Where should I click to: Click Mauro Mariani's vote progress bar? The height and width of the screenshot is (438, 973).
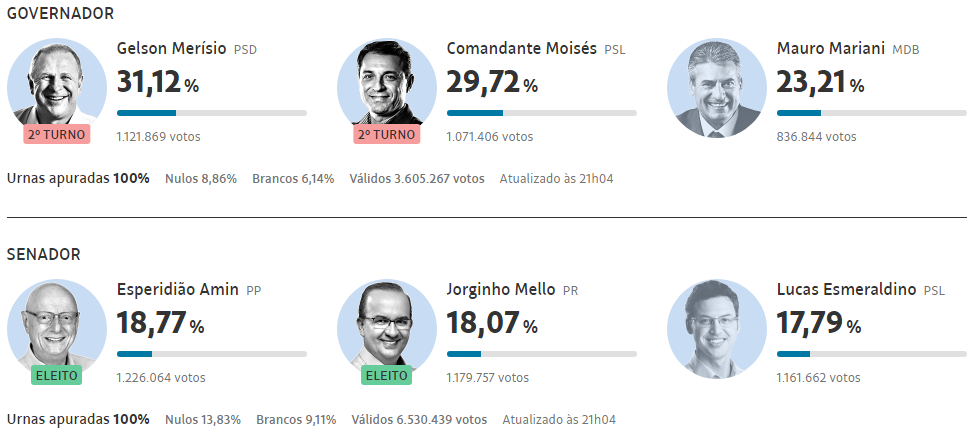click(x=871, y=113)
